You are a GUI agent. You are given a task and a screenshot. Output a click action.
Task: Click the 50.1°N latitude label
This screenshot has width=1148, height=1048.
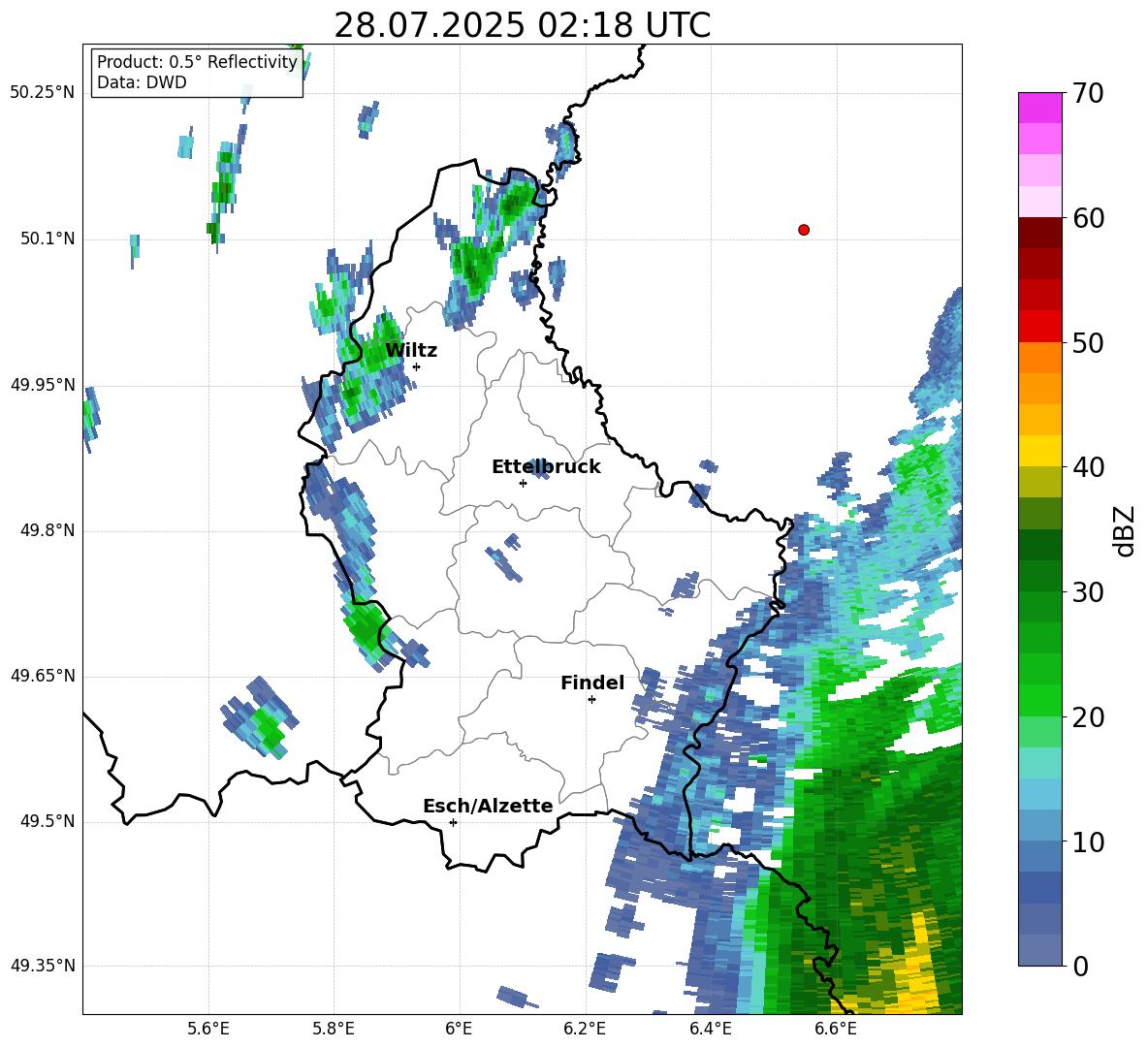click(48, 239)
